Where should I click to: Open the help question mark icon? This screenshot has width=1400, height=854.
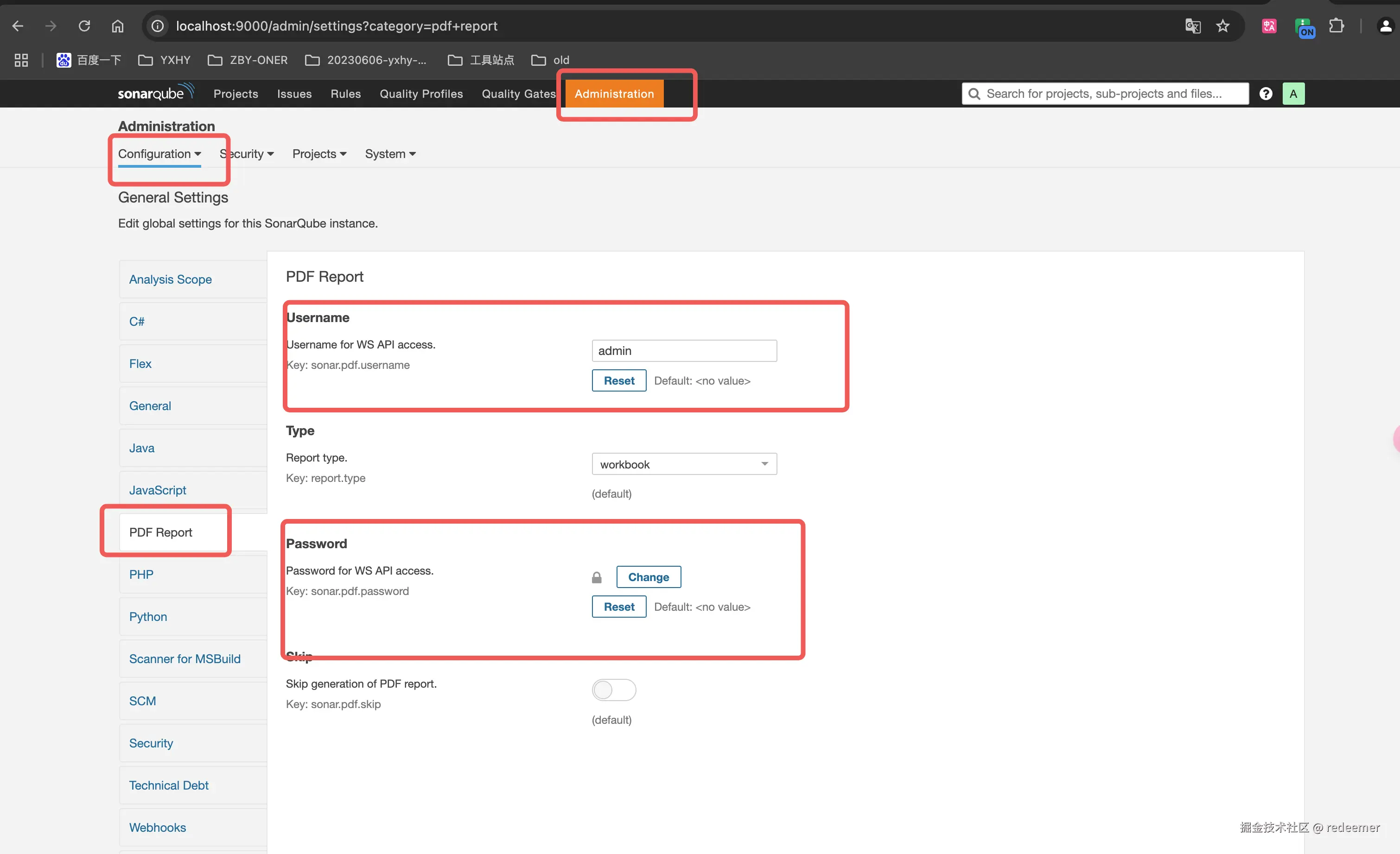(x=1266, y=94)
